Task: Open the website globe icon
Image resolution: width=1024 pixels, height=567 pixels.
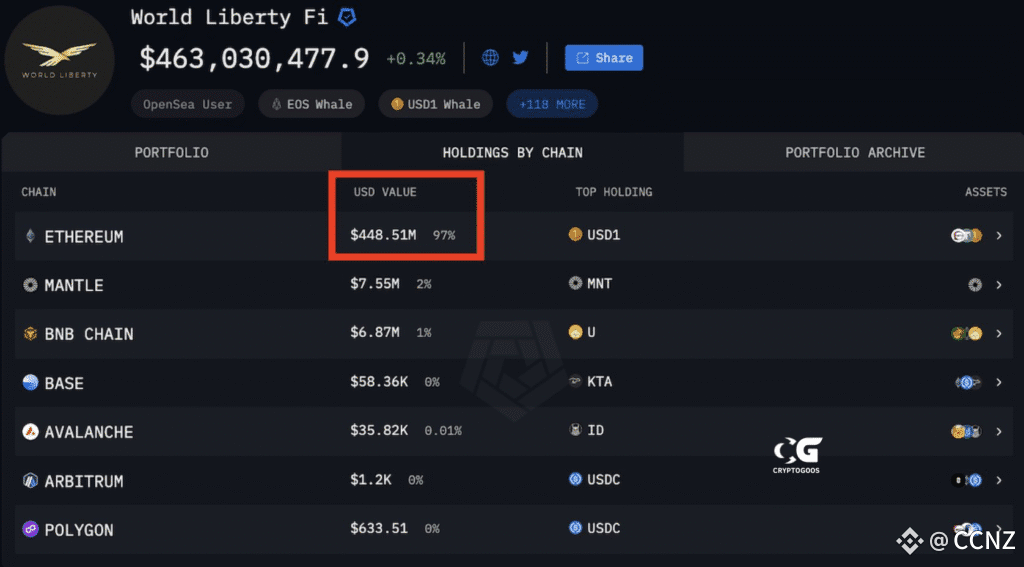Action: [490, 57]
